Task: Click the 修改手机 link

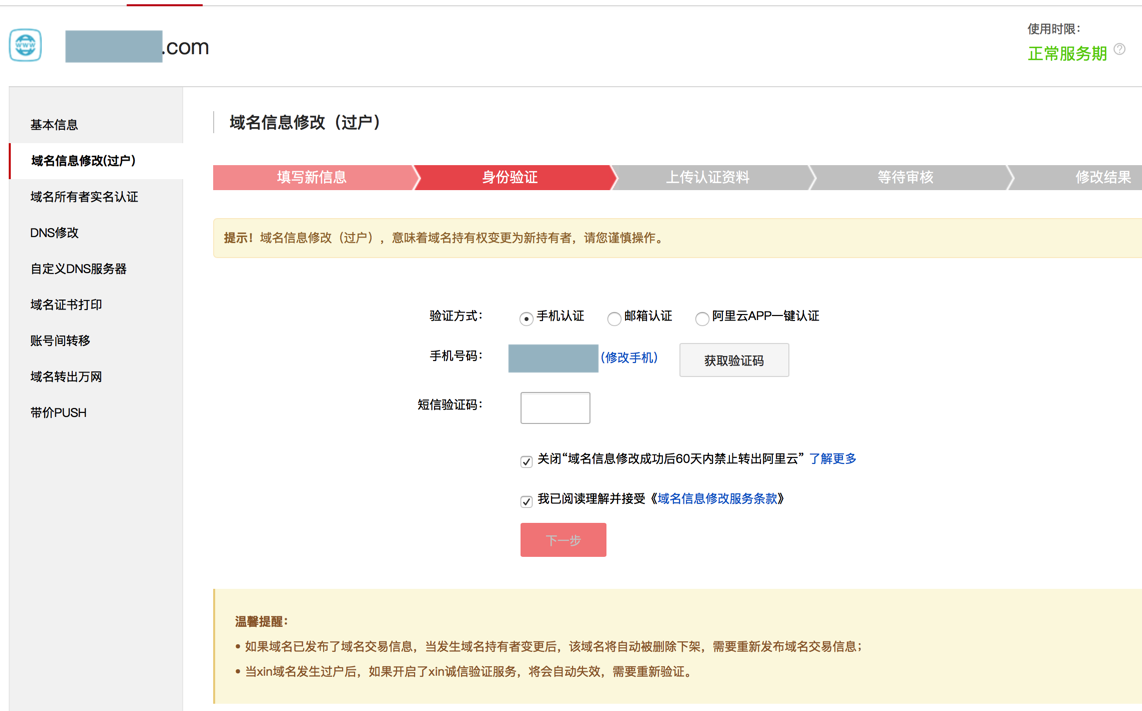Action: 629,358
